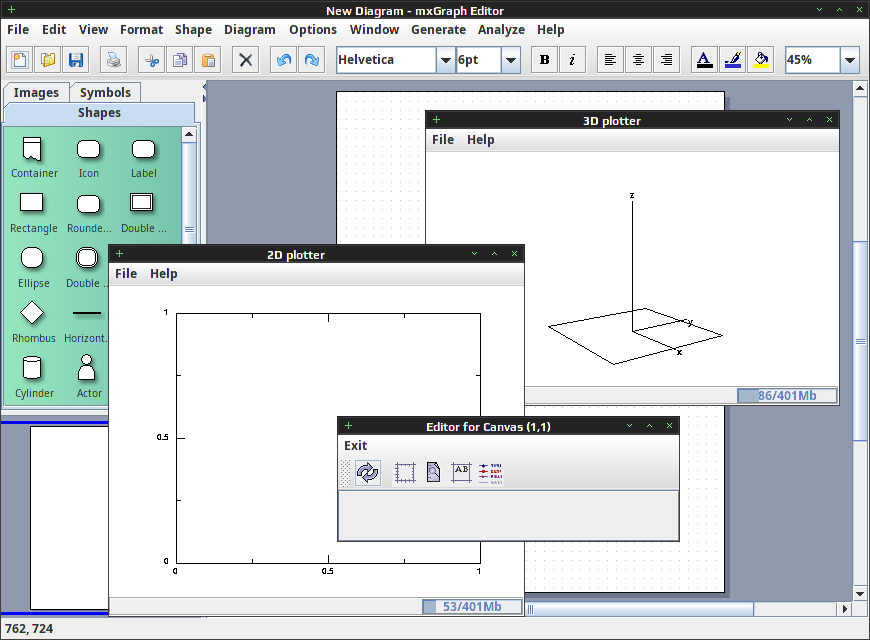
Task: Align text to the left
Action: 610,60
